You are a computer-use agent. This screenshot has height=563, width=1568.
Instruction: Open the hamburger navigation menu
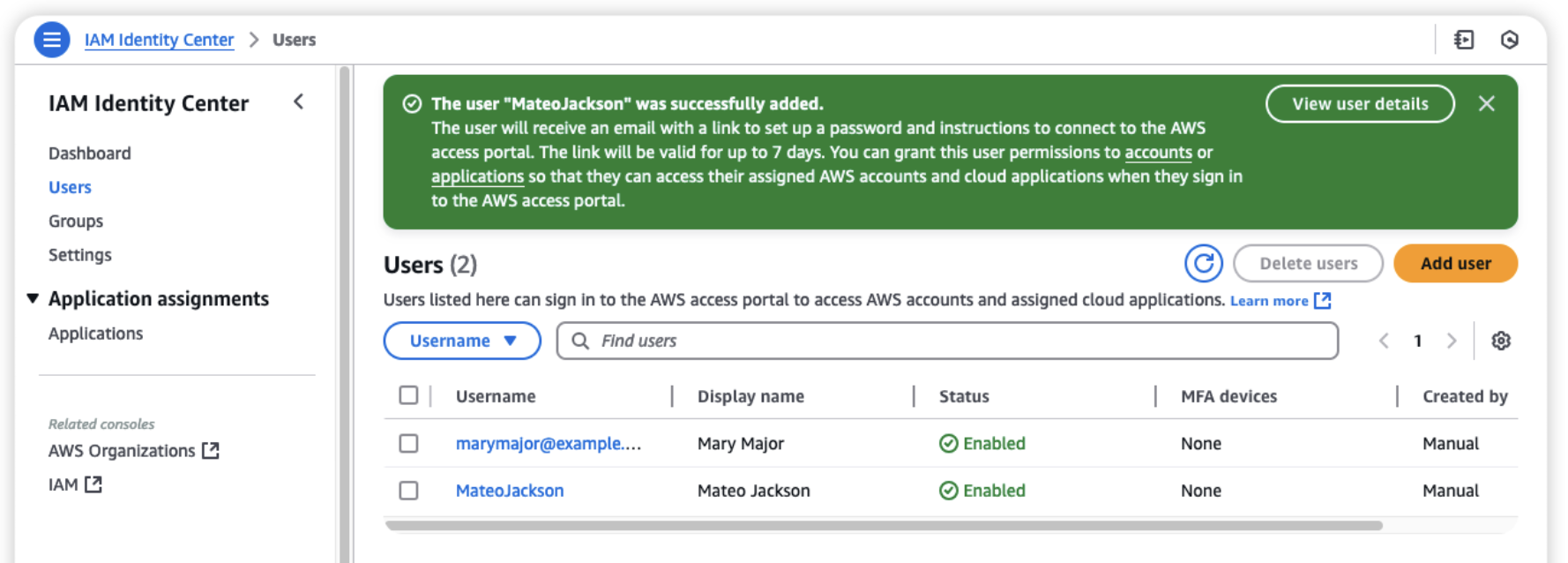(52, 40)
